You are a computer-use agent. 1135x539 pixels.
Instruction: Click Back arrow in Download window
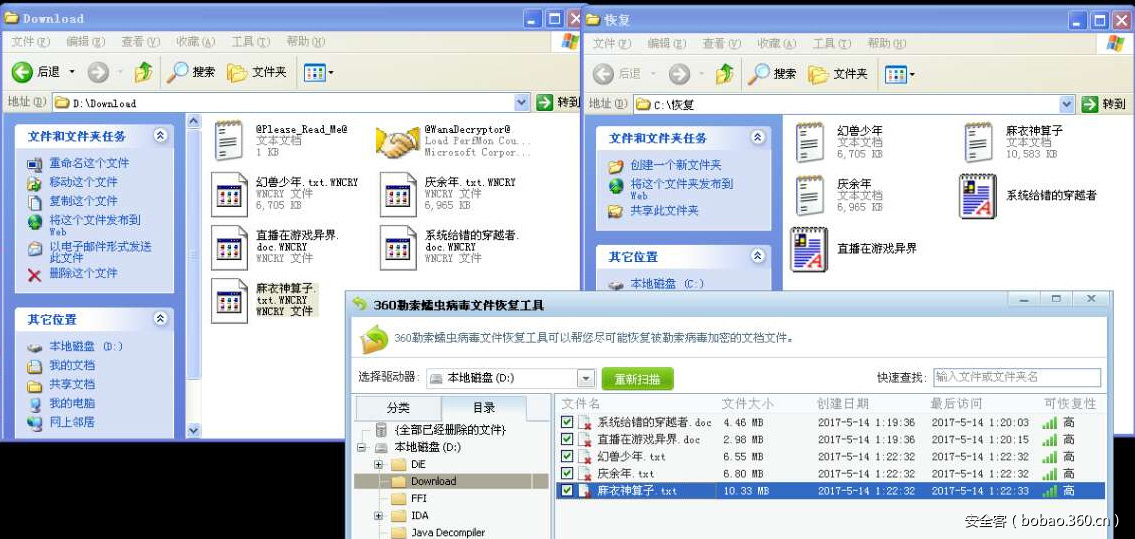tap(22, 72)
